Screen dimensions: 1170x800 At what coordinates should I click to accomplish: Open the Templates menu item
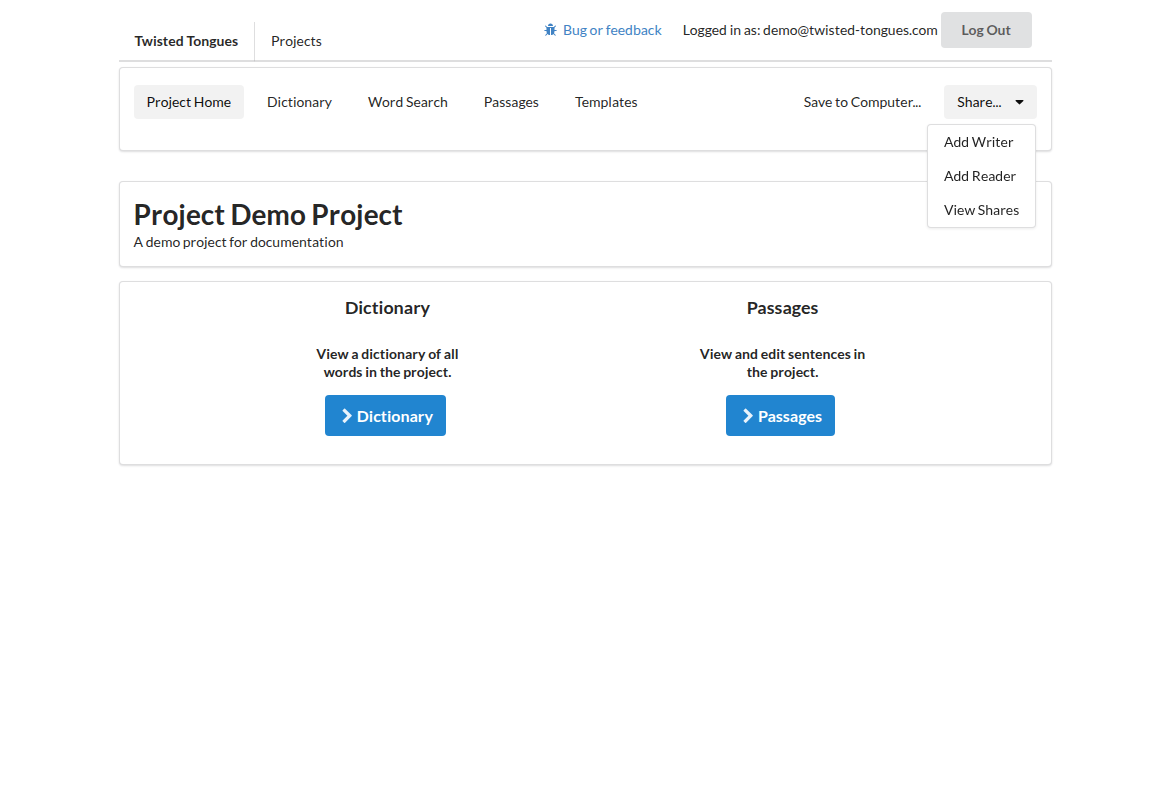point(606,102)
